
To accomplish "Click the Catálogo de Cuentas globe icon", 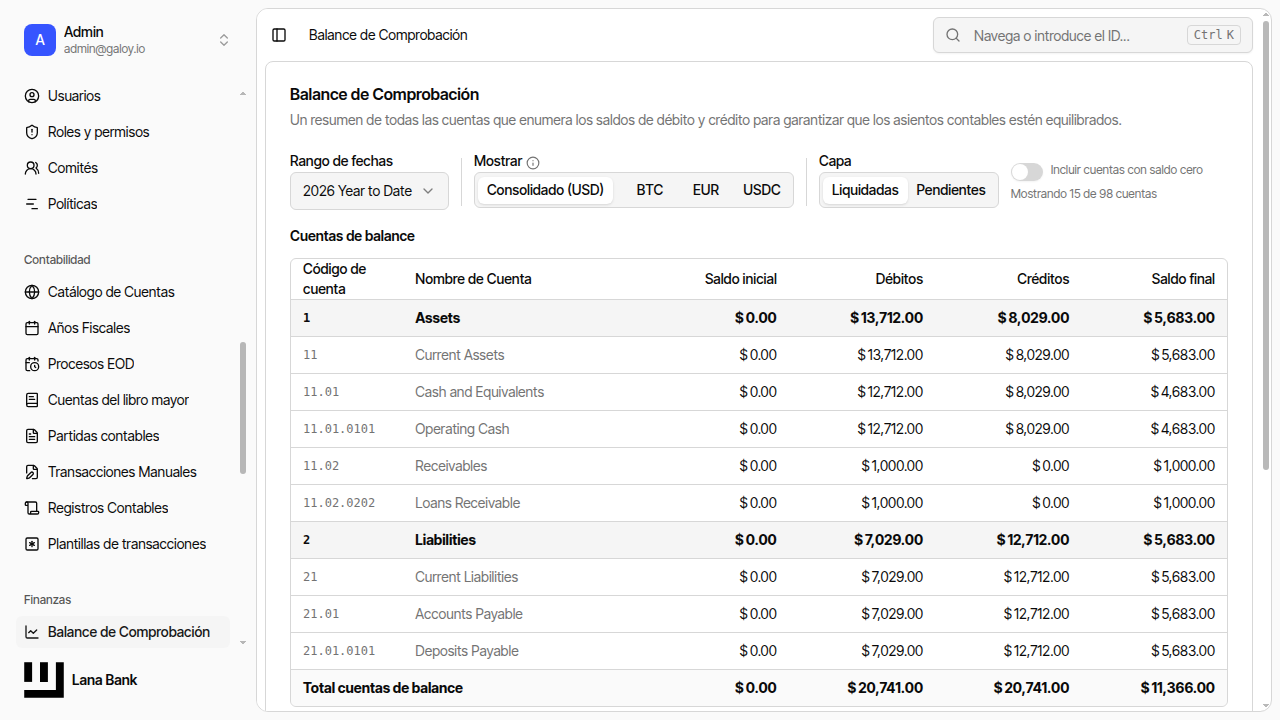I will click(x=32, y=292).
